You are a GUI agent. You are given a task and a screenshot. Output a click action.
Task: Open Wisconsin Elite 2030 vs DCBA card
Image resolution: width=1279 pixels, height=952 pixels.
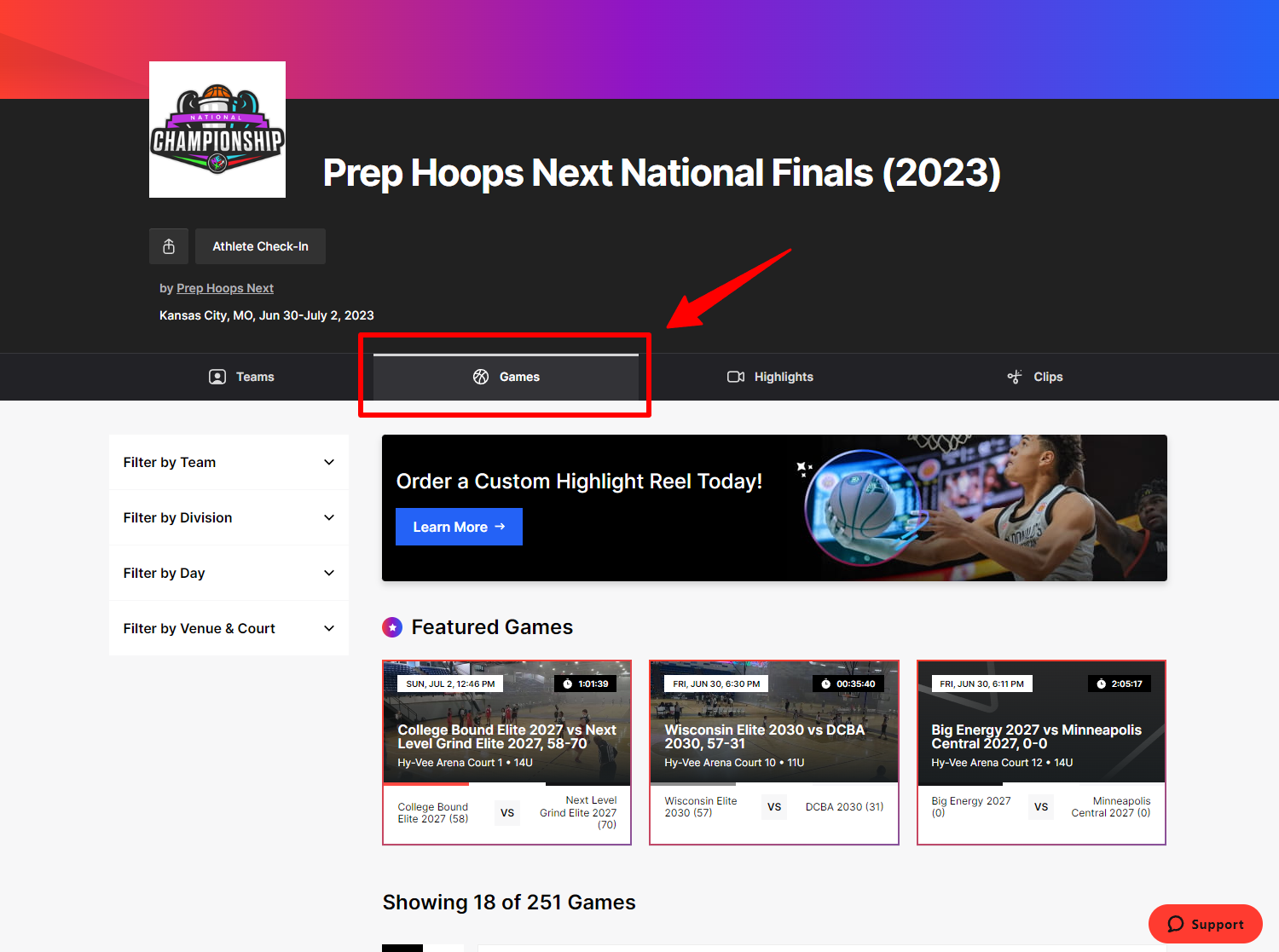pos(774,753)
